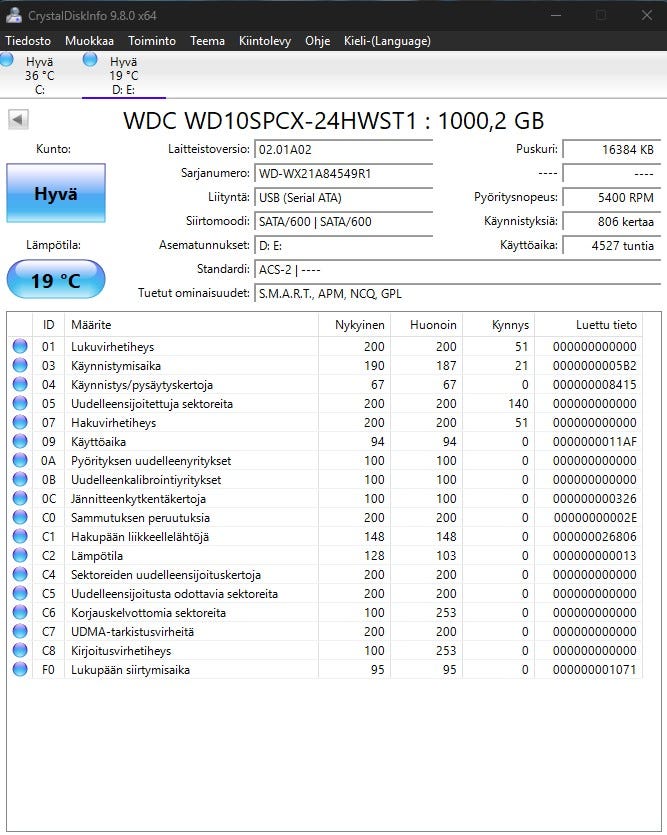Click status icon for Käynnistys/pysäytyskertoja row

(x=20, y=384)
